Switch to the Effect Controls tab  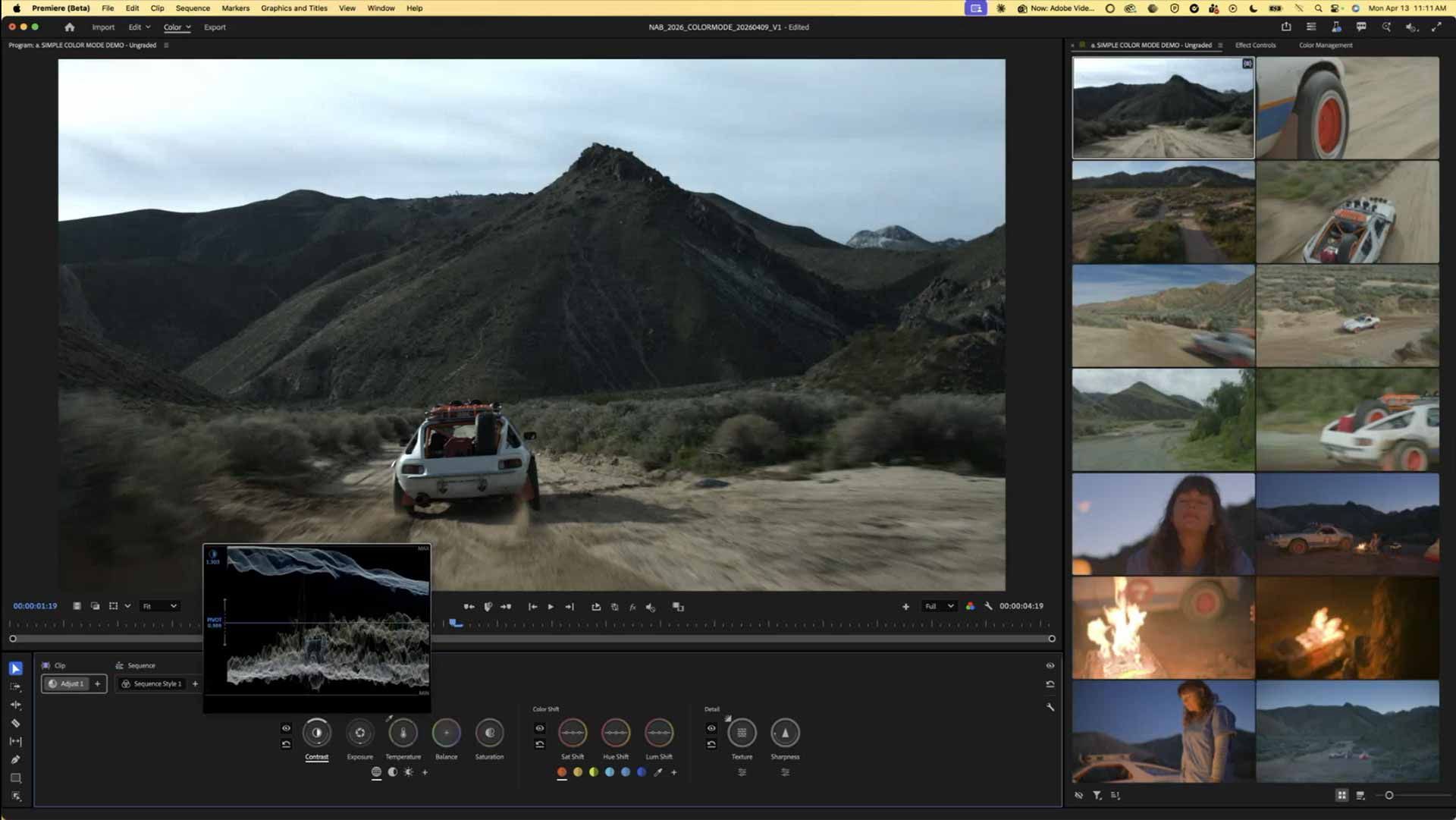point(1255,46)
